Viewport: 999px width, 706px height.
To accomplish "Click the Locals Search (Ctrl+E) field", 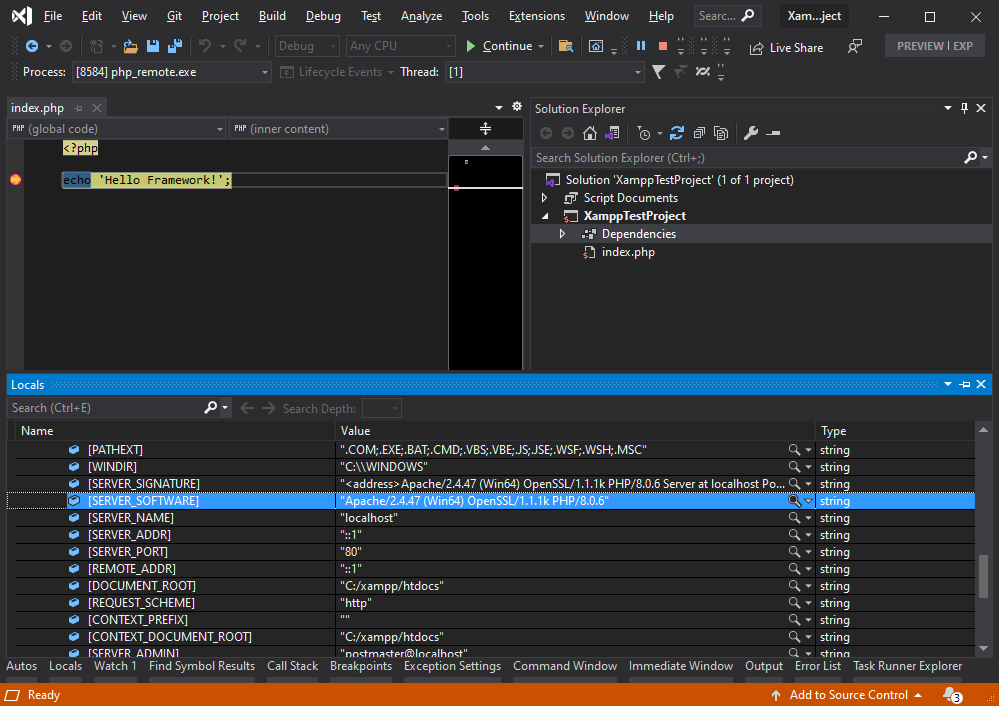I will 106,408.
